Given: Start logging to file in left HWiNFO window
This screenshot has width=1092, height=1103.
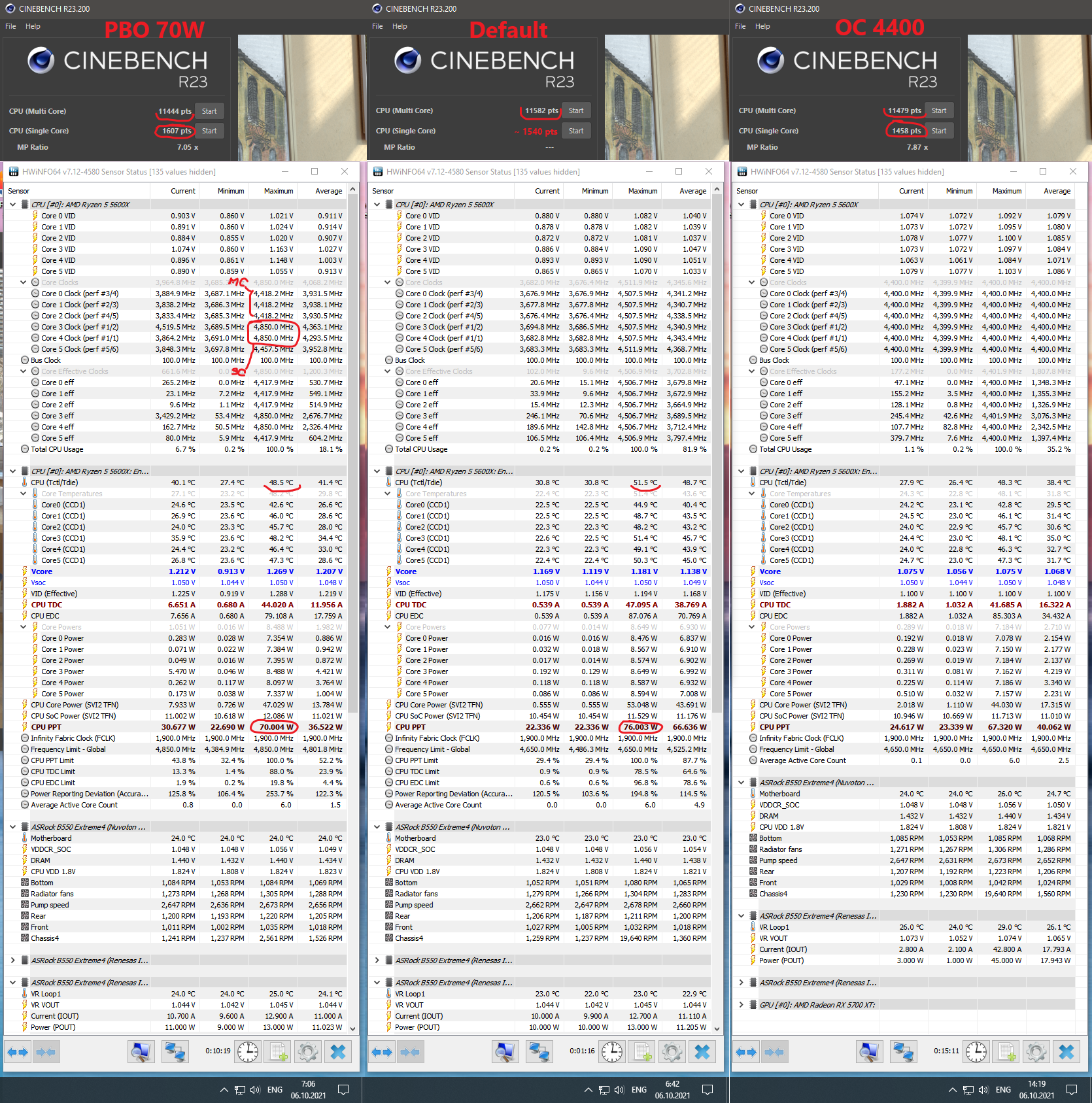Looking at the screenshot, I should 278,1052.
